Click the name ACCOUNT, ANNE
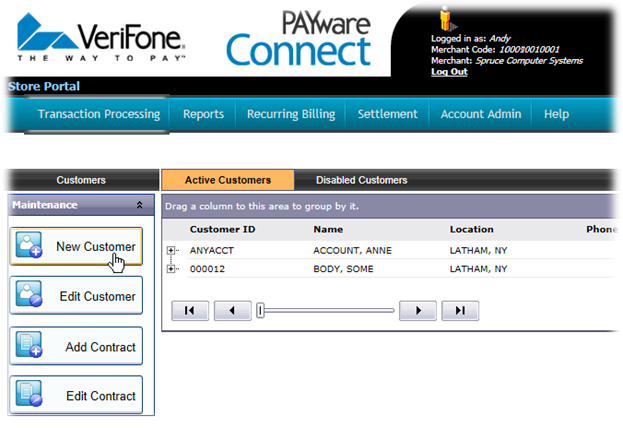 [352, 250]
